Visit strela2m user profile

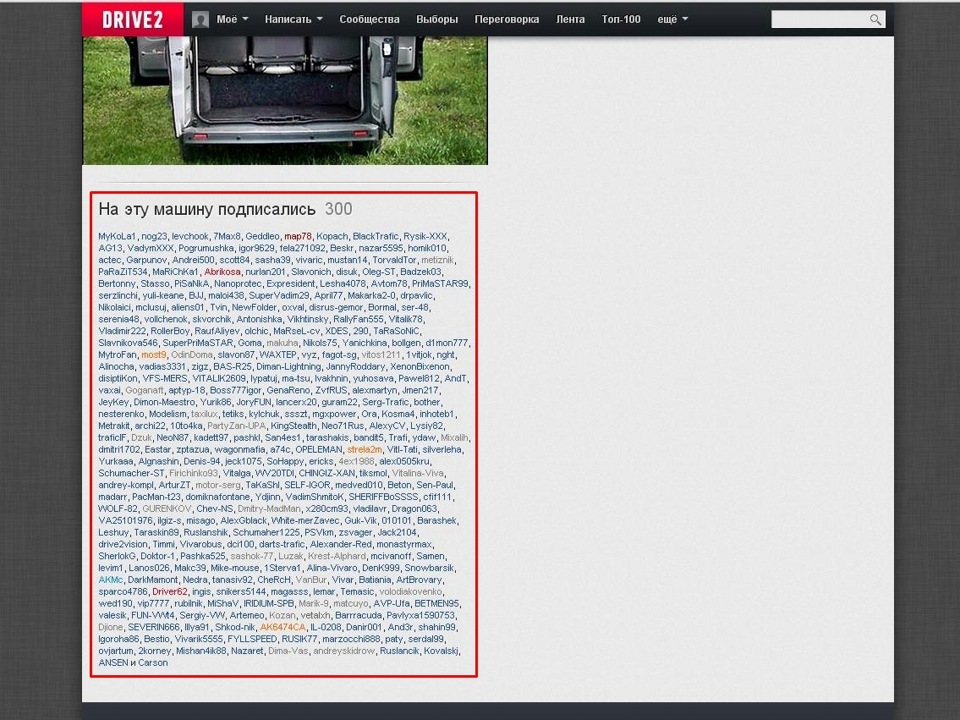click(364, 449)
